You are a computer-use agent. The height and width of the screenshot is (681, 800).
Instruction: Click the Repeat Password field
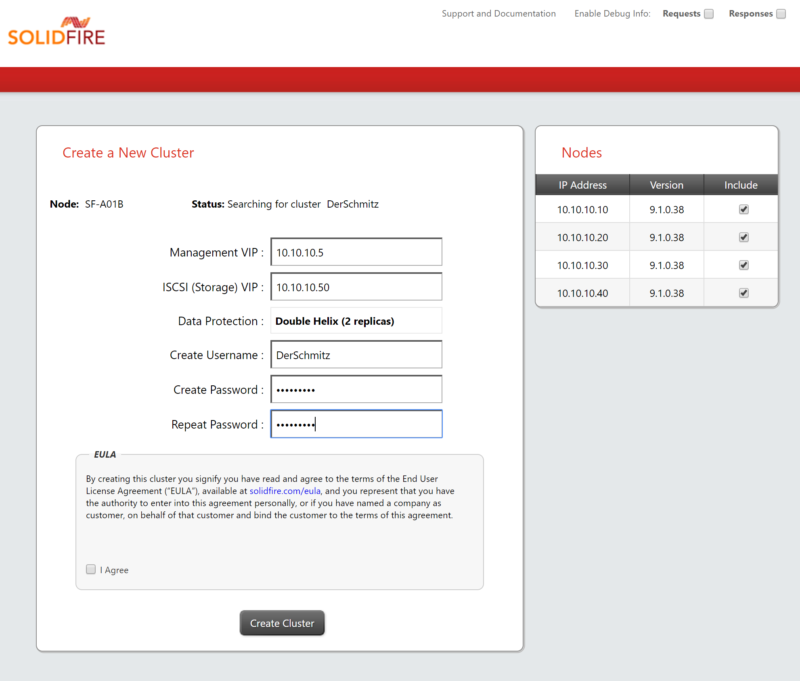point(356,423)
